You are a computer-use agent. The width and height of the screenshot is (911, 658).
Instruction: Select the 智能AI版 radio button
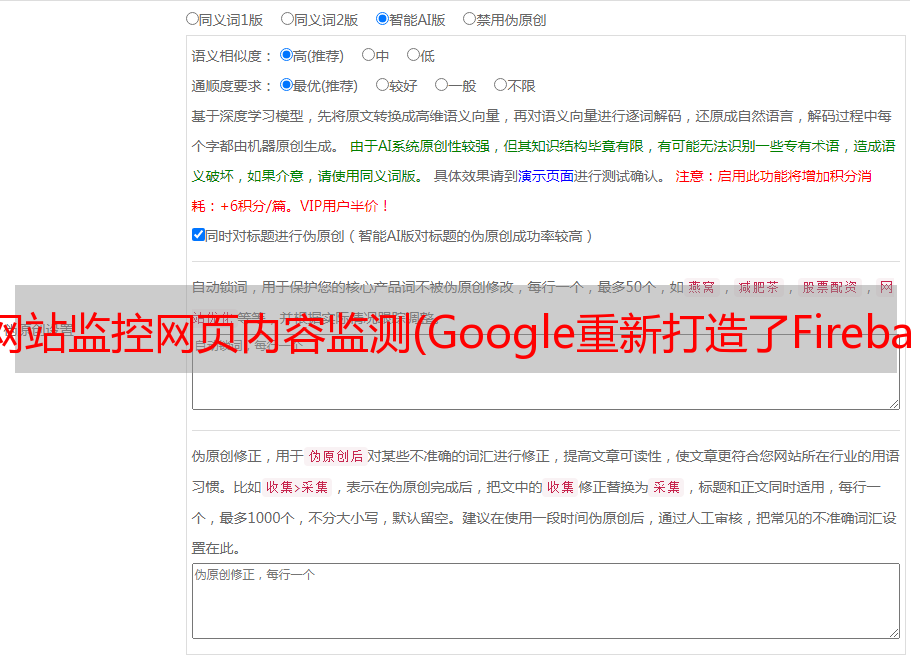click(382, 18)
